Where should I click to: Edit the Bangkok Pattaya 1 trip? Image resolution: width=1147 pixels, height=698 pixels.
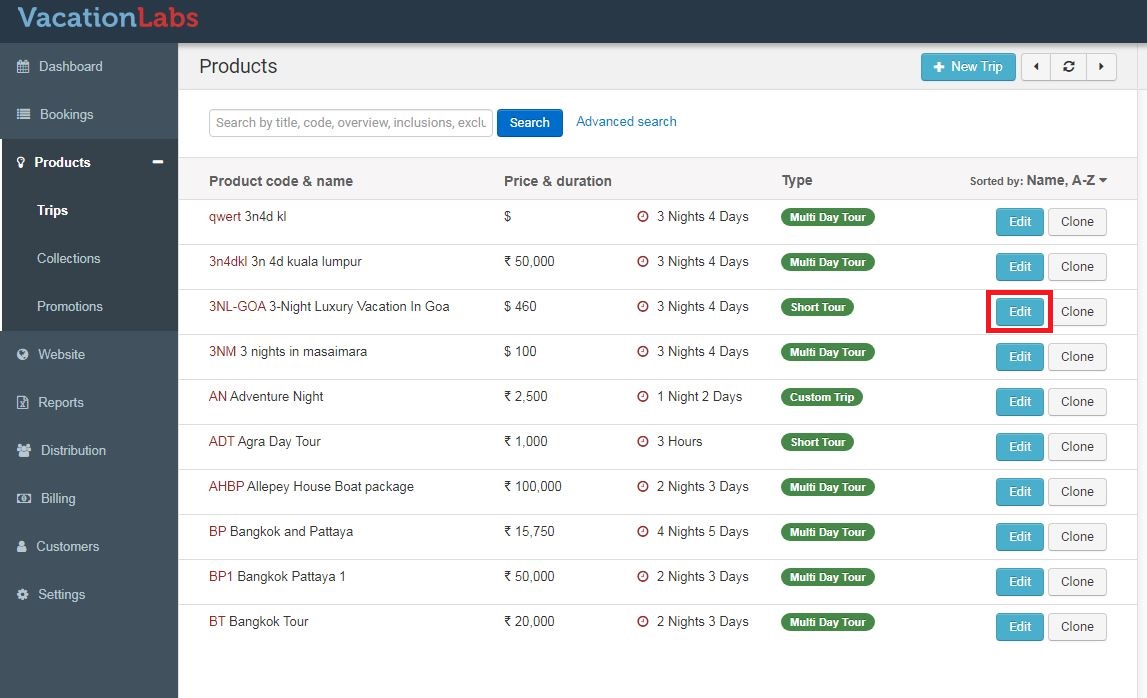pos(1020,582)
